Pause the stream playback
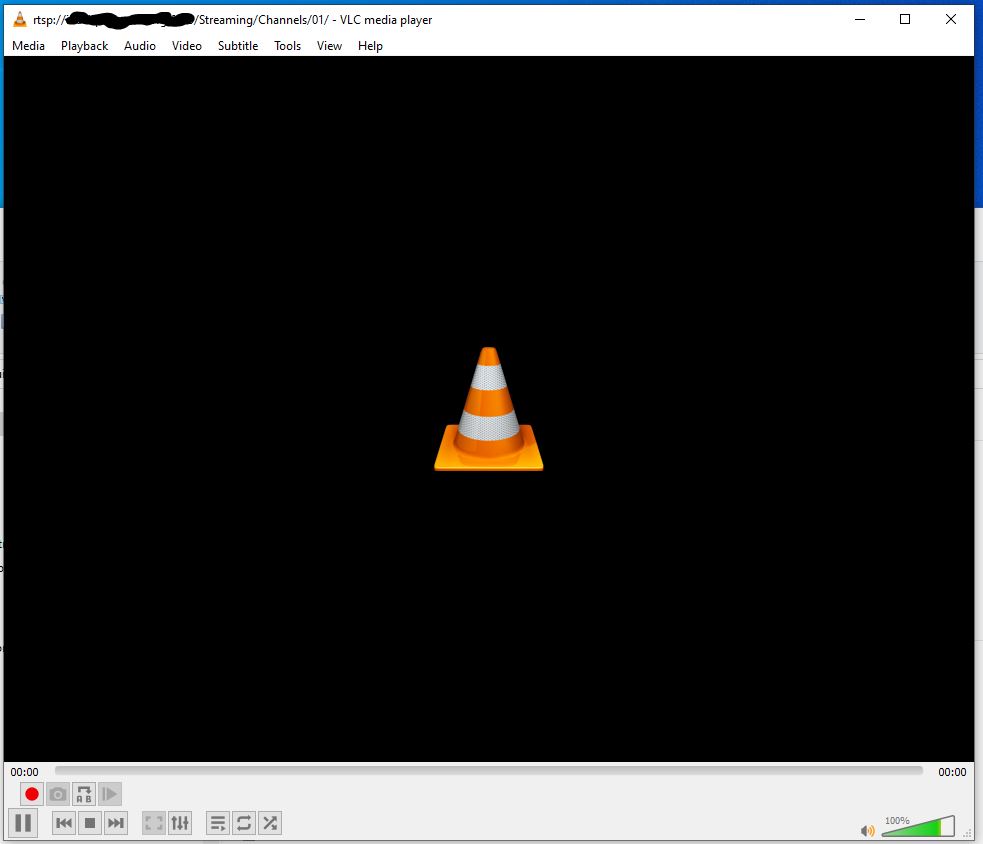The image size is (983, 844). (23, 823)
